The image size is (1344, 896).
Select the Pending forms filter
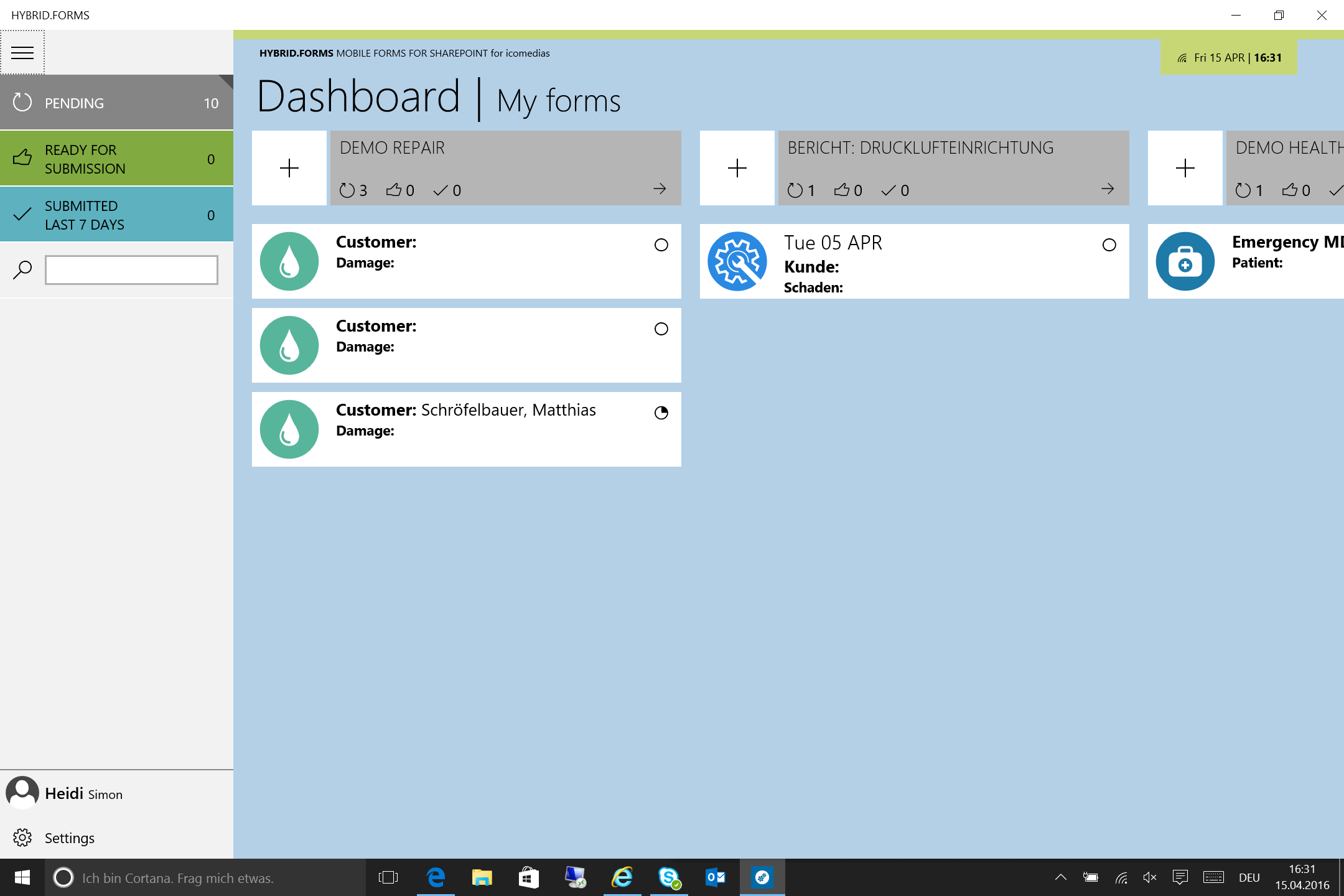pos(116,103)
